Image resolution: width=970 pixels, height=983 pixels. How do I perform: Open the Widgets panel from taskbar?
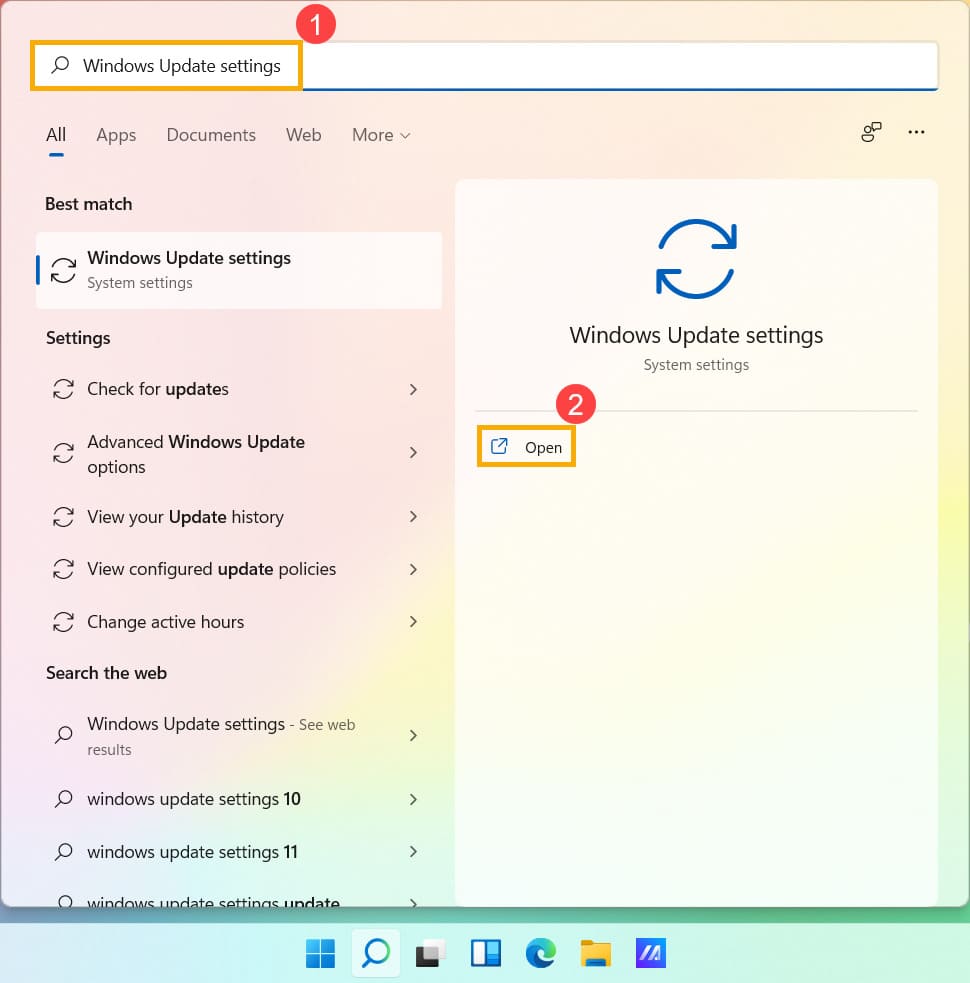(485, 954)
